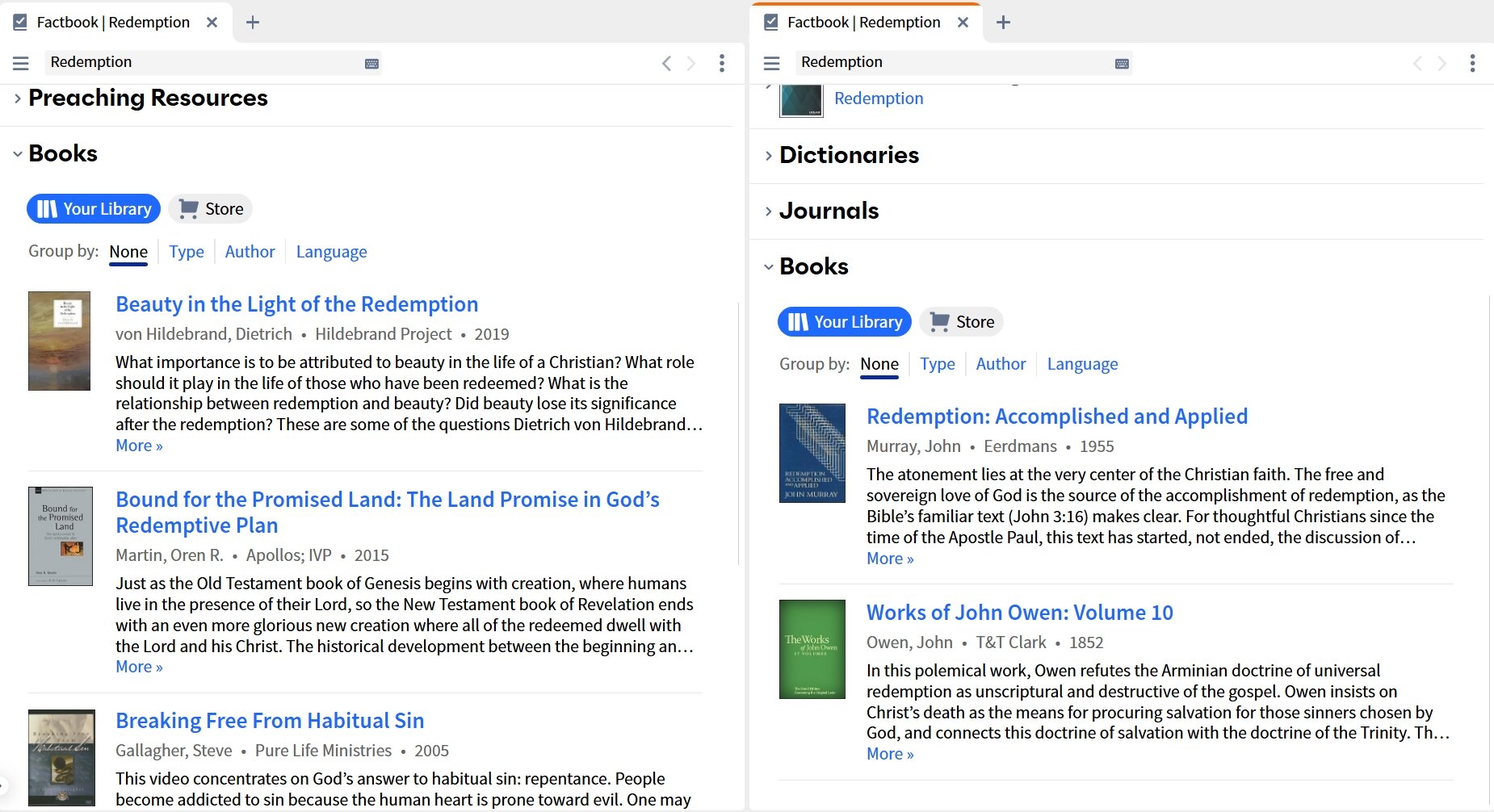This screenshot has height=812, width=1494.
Task: Open 'Redemption: Accomplished and Applied'
Action: (x=1057, y=416)
